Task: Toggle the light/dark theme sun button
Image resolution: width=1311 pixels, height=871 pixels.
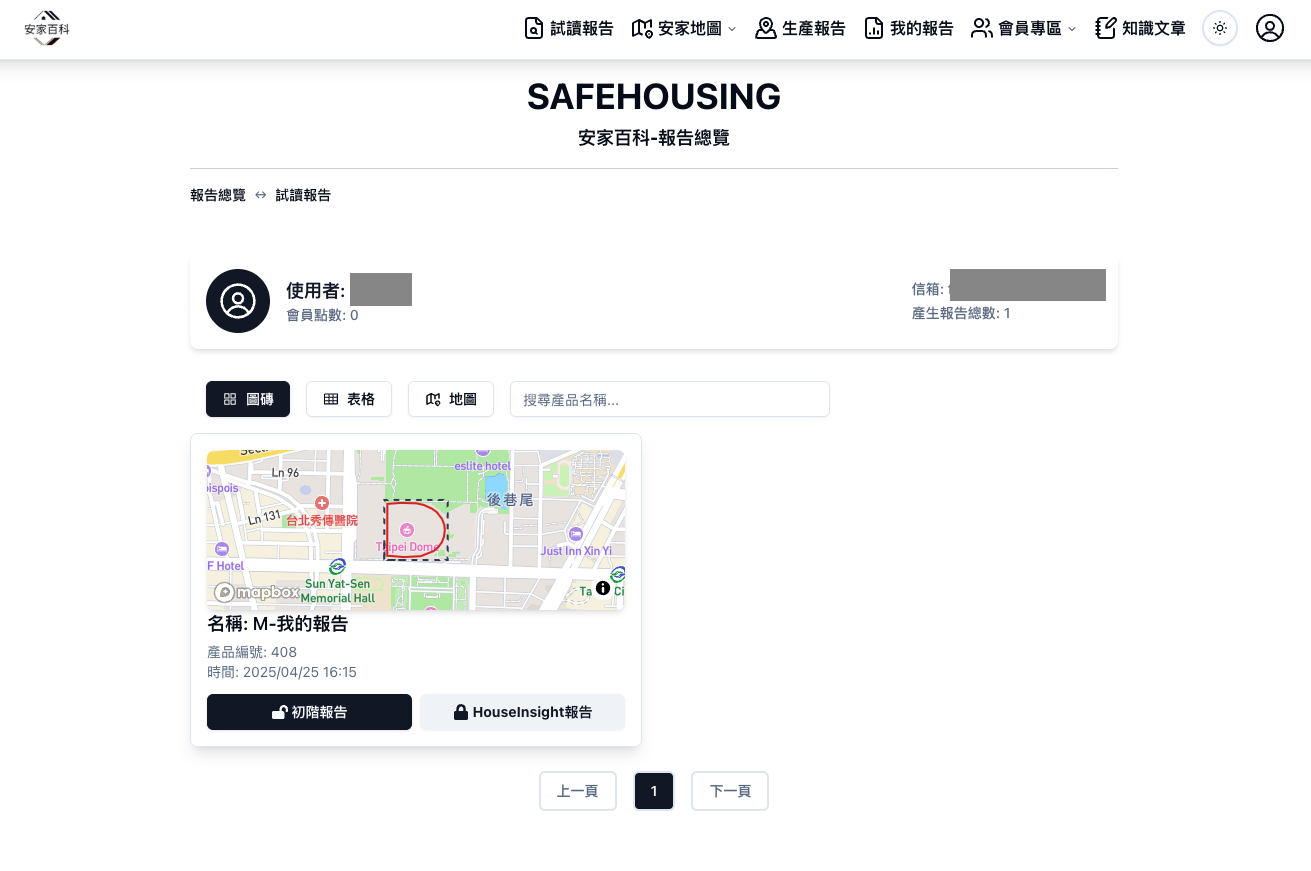Action: pos(1219,28)
